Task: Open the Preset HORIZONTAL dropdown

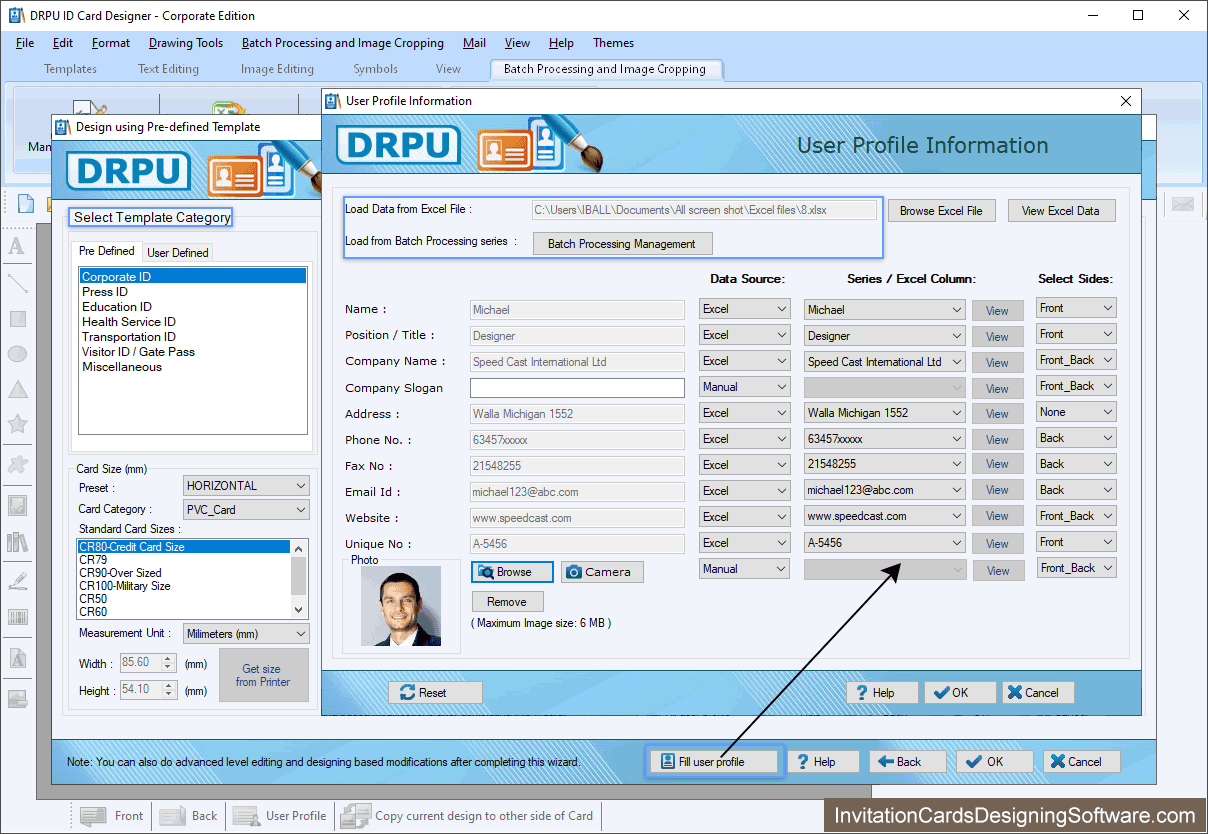Action: pos(247,486)
